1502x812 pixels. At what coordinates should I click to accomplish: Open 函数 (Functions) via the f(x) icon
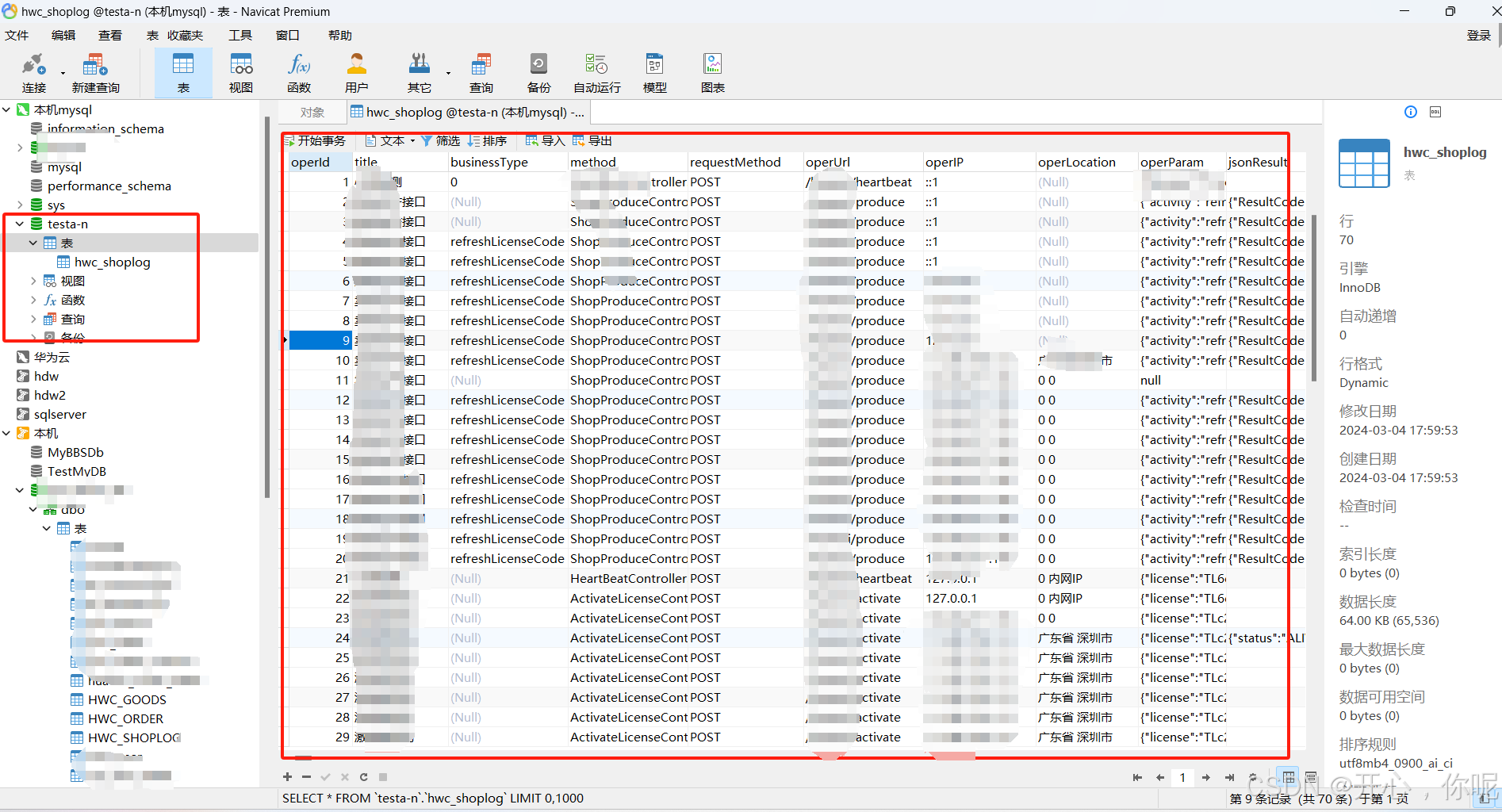coord(298,71)
